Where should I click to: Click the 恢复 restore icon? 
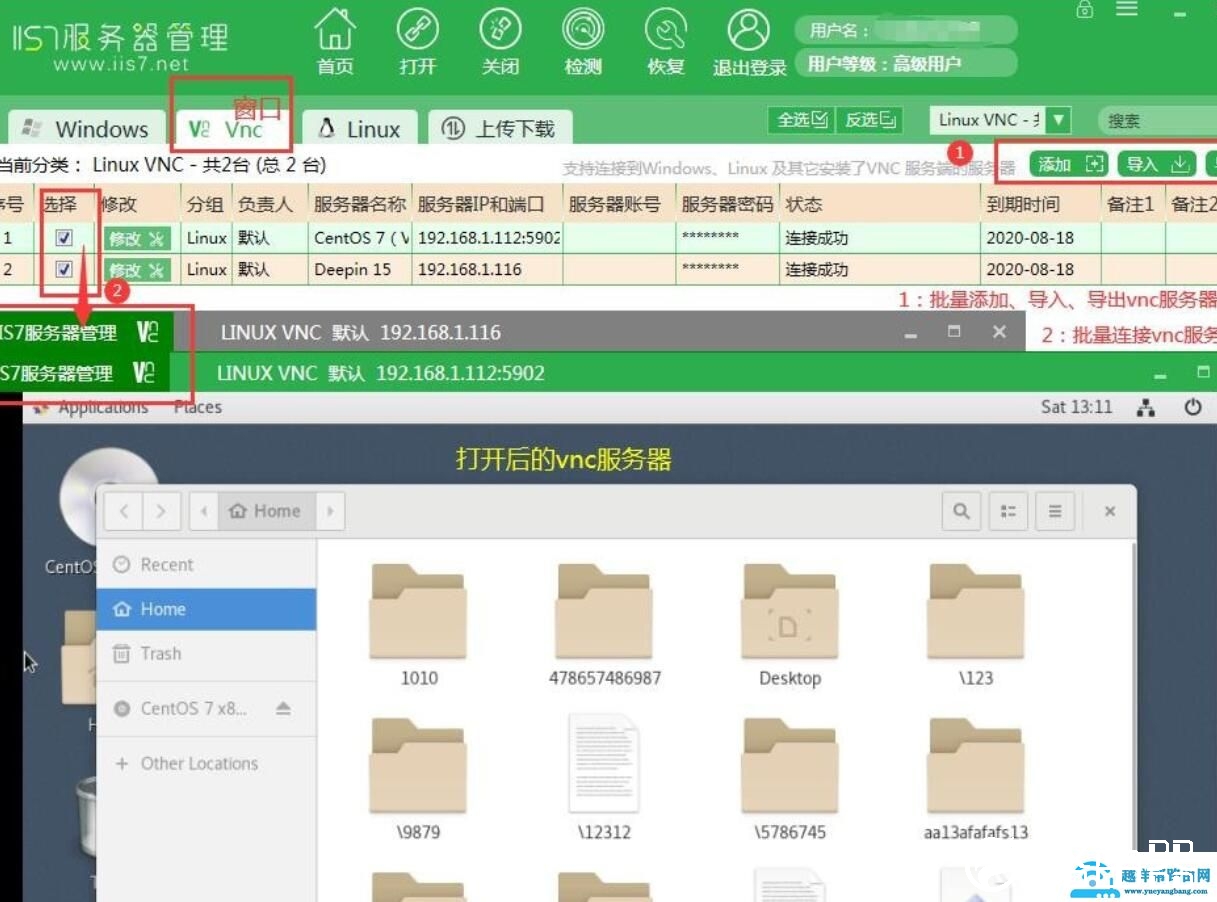665,41
